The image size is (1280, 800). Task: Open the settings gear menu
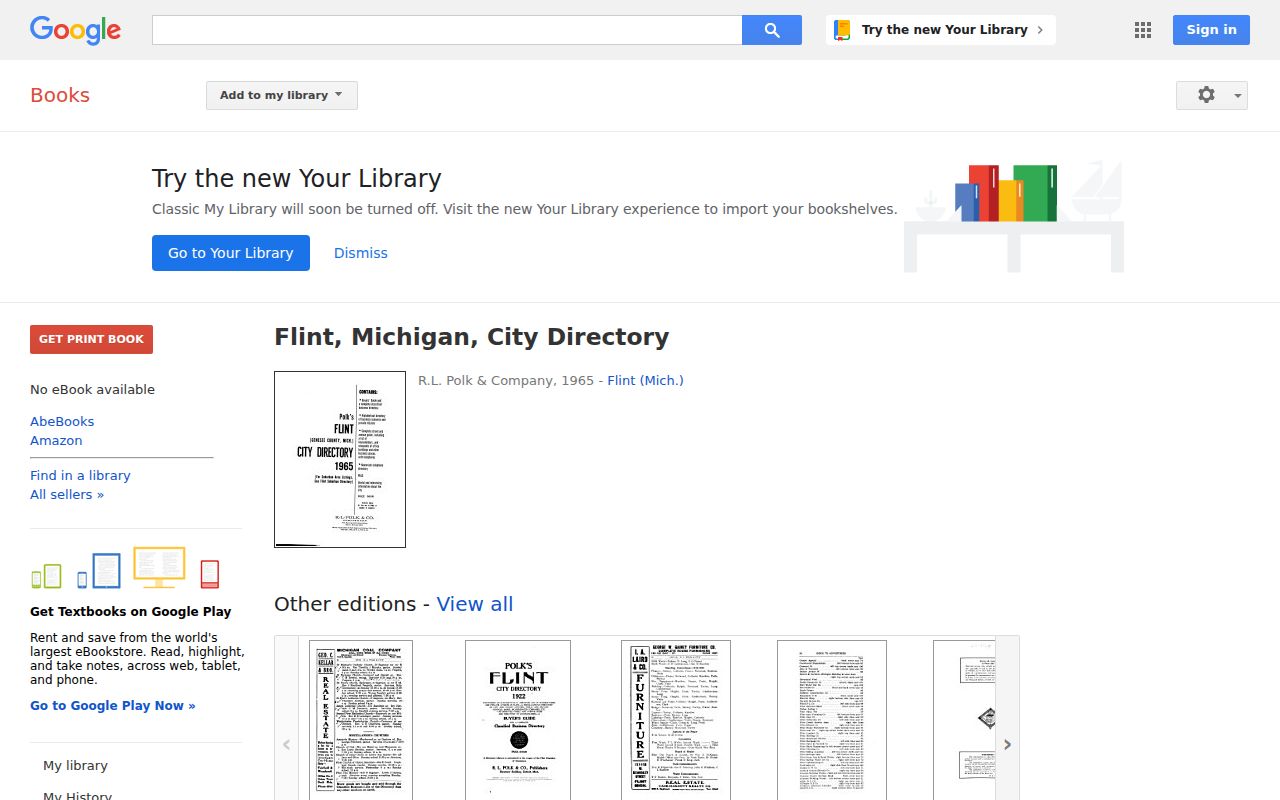(x=1212, y=95)
